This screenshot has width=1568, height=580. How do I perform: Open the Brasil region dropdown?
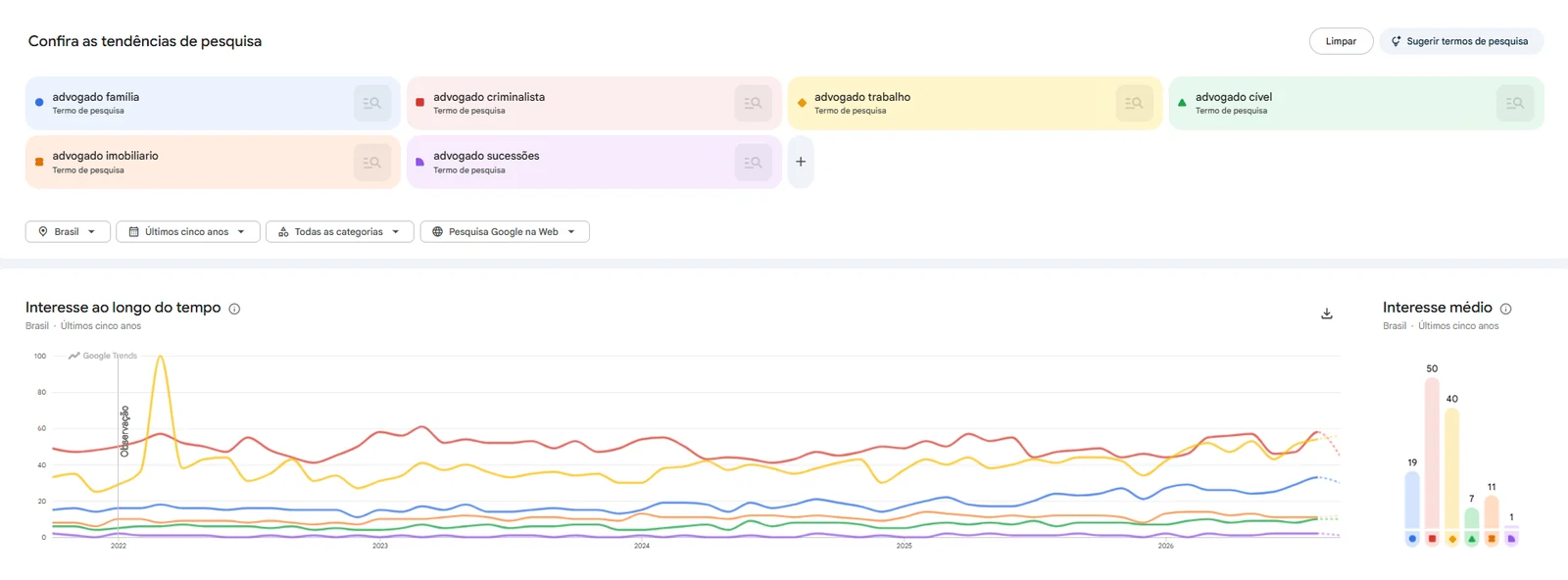coord(68,232)
